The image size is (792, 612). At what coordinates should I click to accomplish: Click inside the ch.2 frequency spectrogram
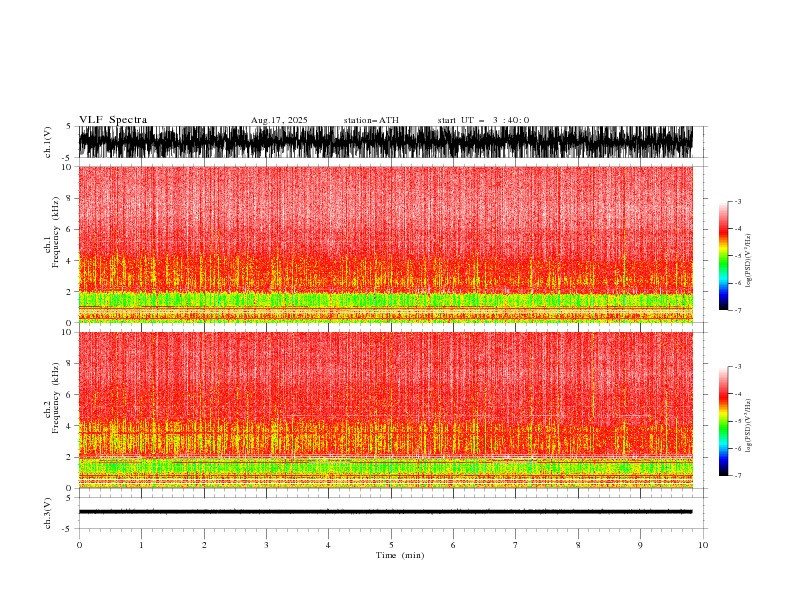coord(385,410)
